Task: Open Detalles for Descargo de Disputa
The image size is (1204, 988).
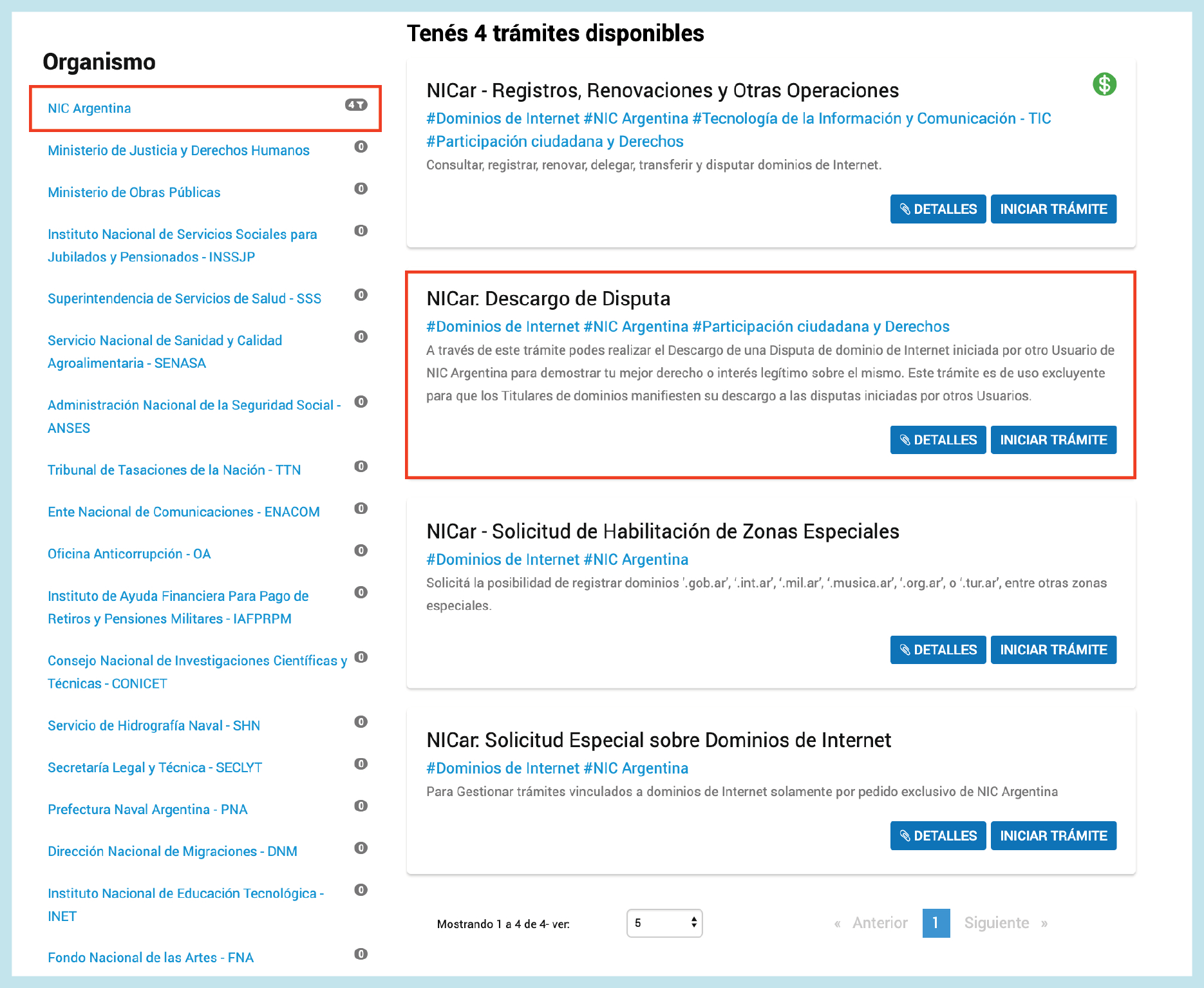Action: click(x=937, y=440)
